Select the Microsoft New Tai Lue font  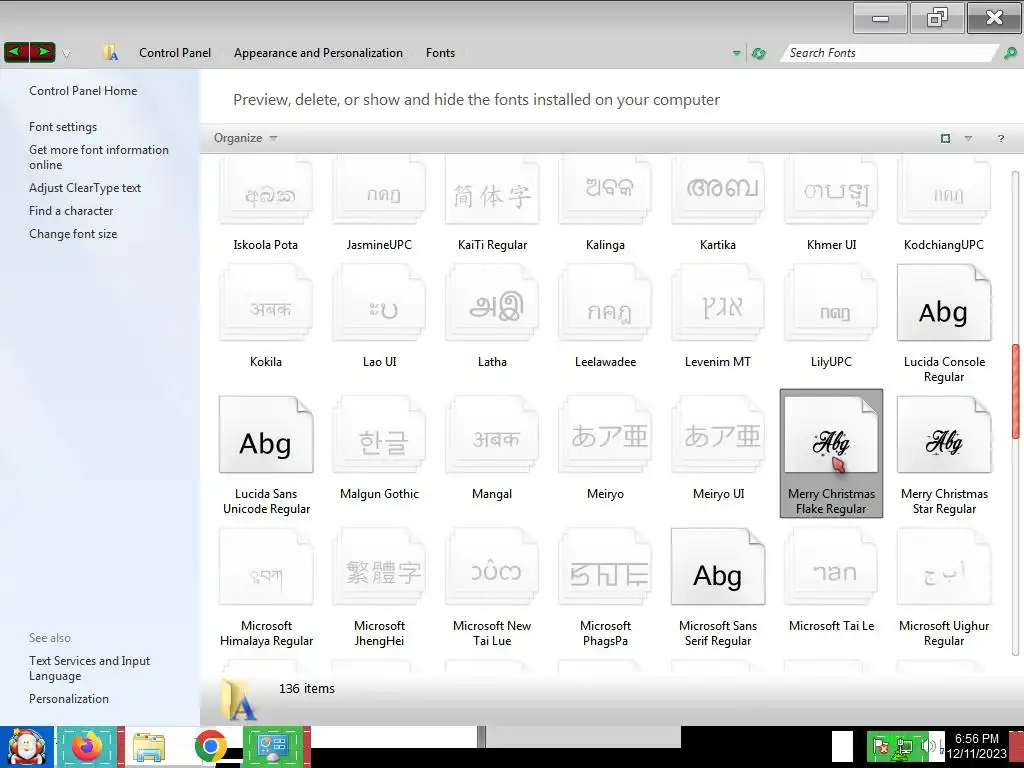click(492, 567)
